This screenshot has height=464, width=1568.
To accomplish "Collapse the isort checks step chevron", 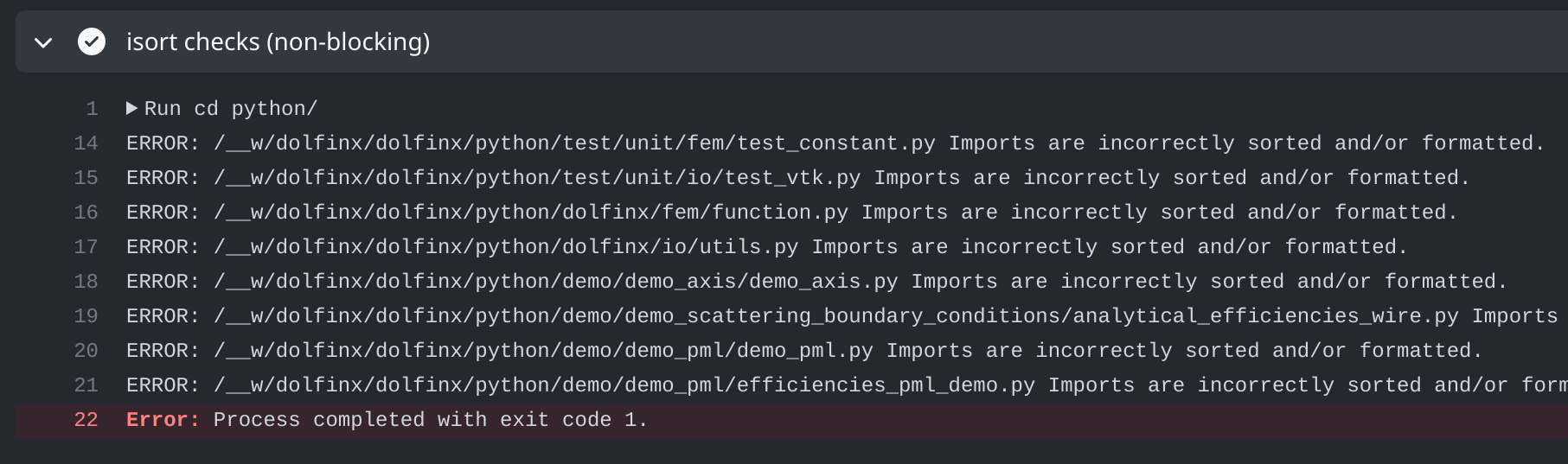I will click(43, 42).
